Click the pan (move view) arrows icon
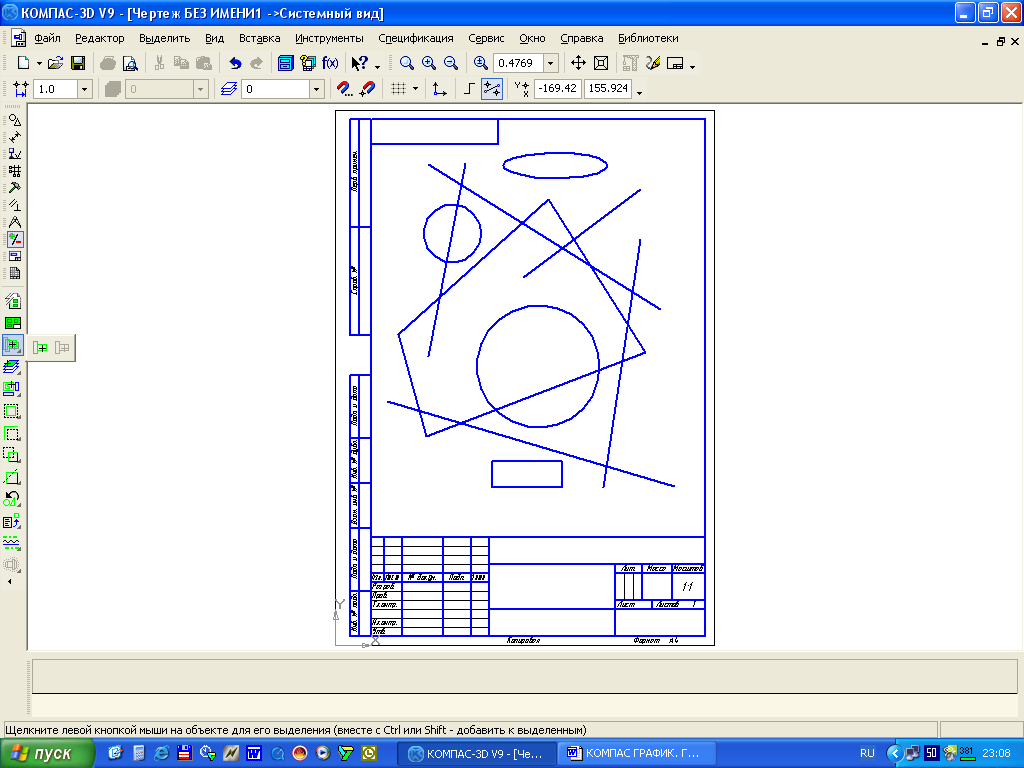The image size is (1024, 768). (x=578, y=63)
